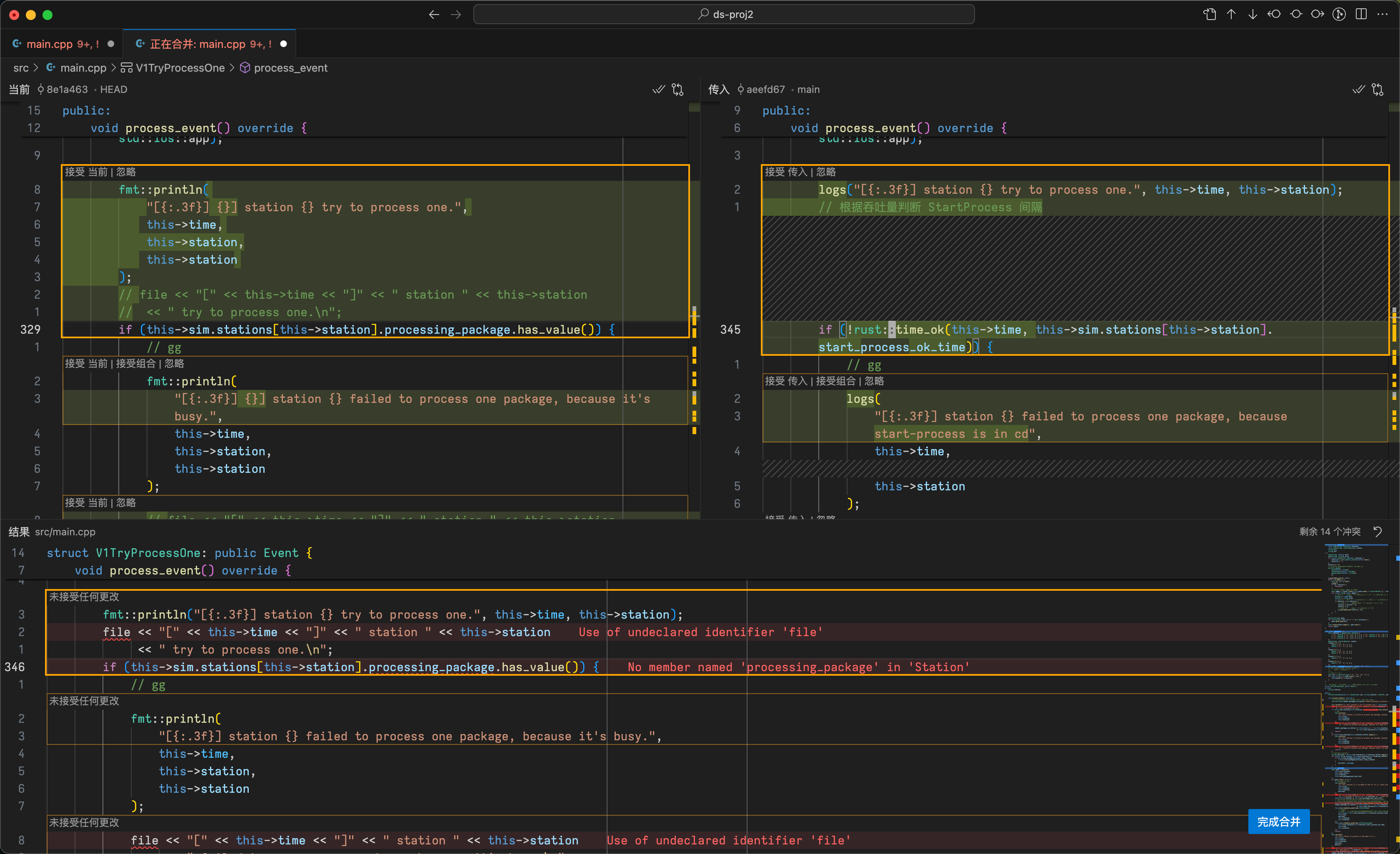This screenshot has height=854, width=1400.
Task: Open the process_event breadcrumb dropdown
Action: [x=290, y=67]
